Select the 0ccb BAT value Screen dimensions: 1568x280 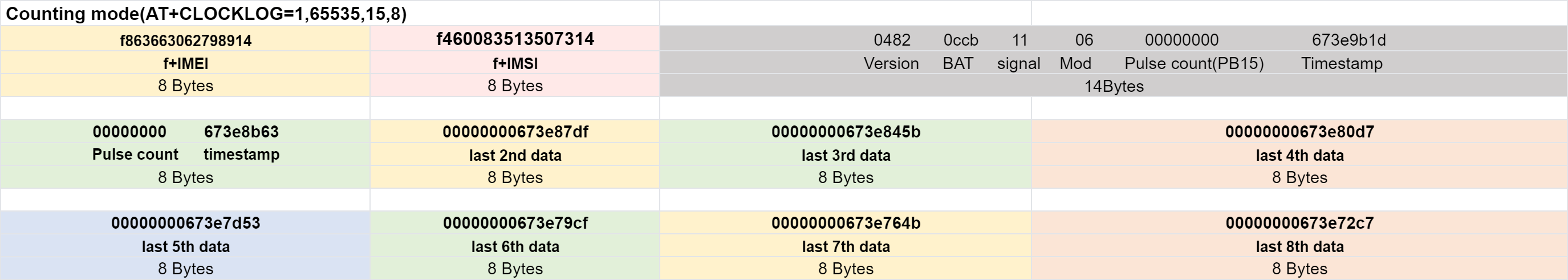click(961, 40)
